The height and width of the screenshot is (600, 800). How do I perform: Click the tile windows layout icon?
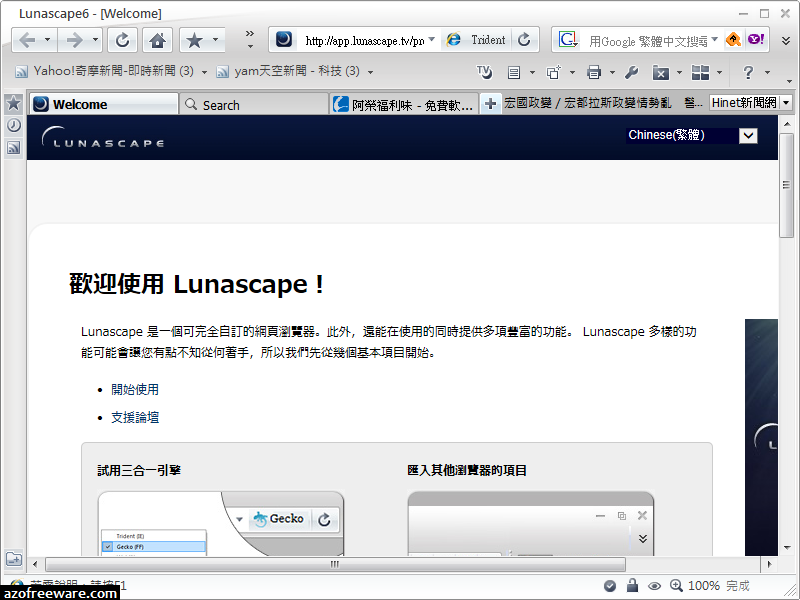tap(700, 72)
